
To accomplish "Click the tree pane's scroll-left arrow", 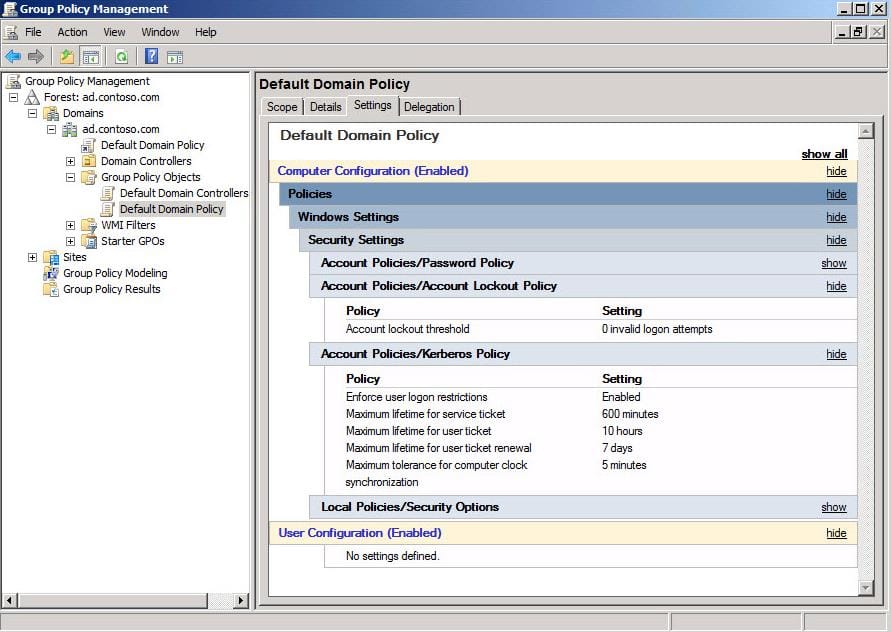I will pyautogui.click(x=10, y=600).
